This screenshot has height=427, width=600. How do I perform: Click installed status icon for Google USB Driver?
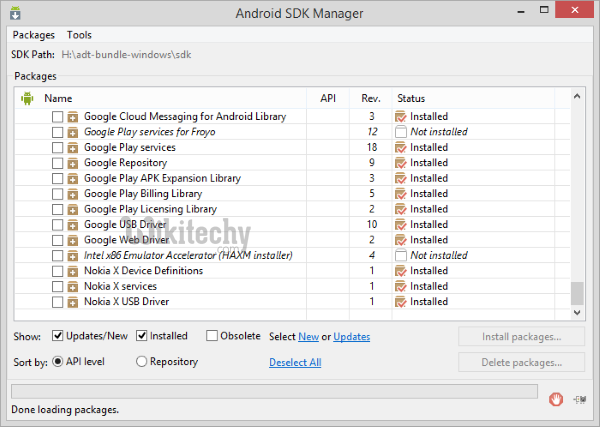pos(401,224)
